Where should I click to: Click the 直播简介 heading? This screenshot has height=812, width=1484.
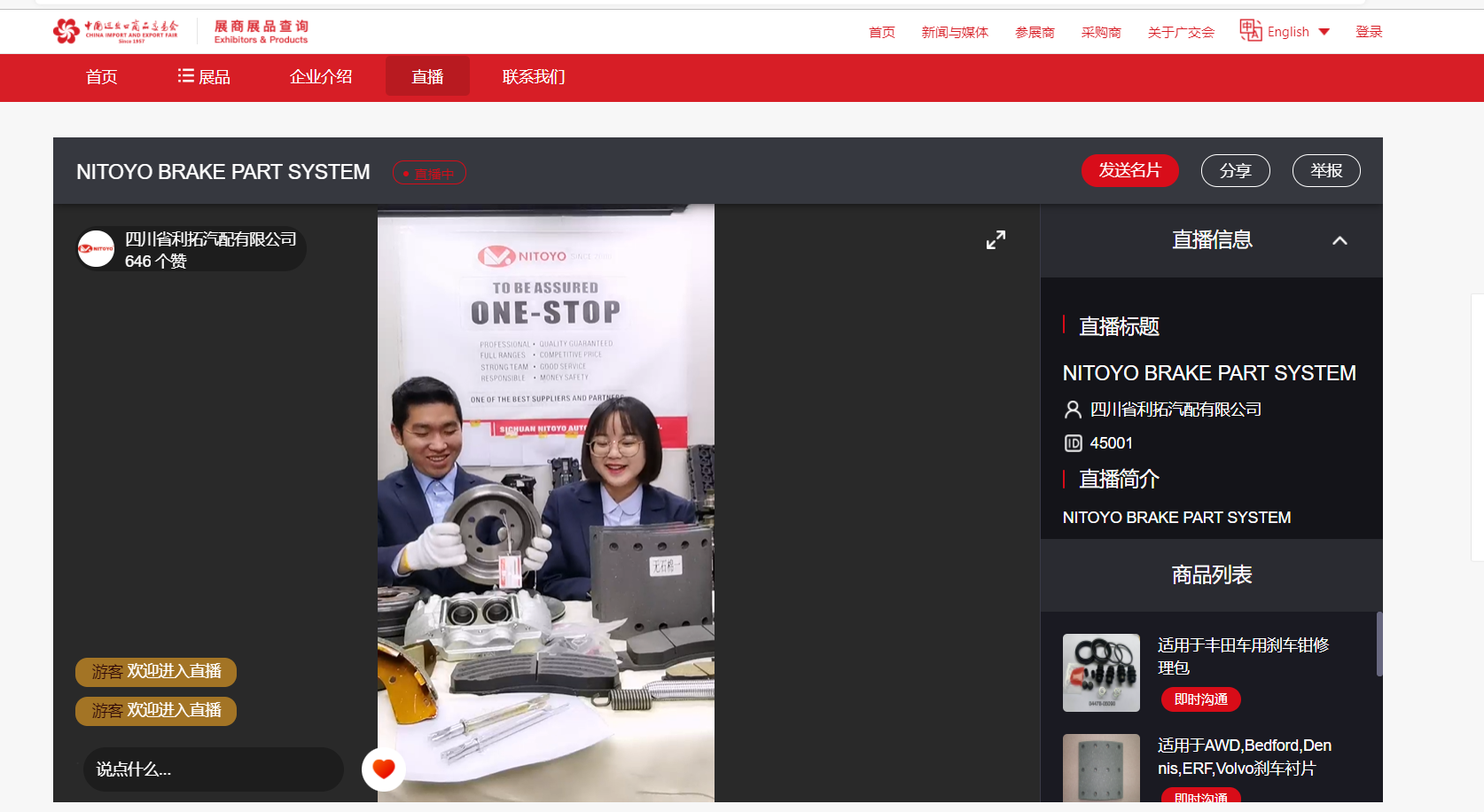point(1119,480)
